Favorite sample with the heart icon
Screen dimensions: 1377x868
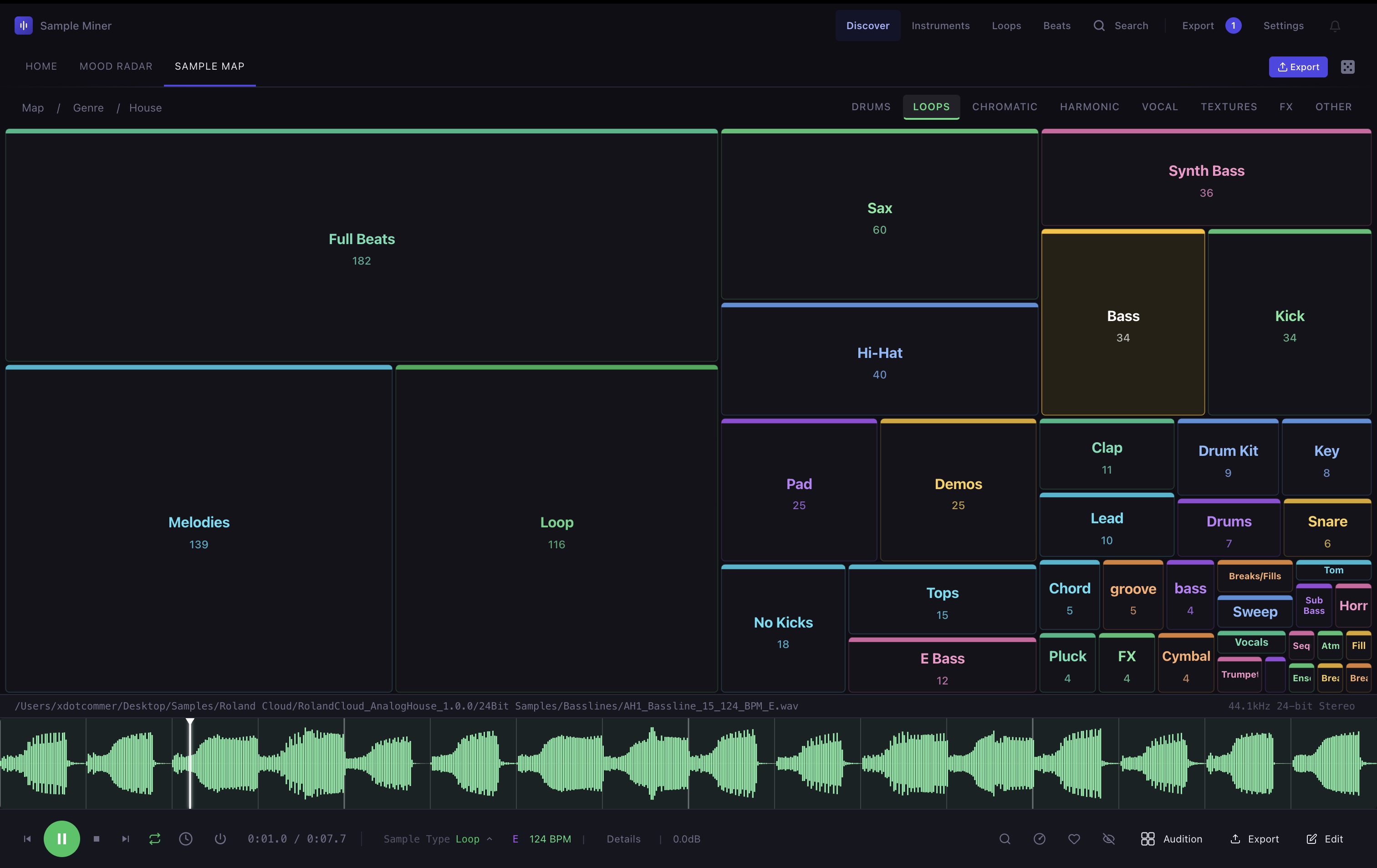[1074, 838]
